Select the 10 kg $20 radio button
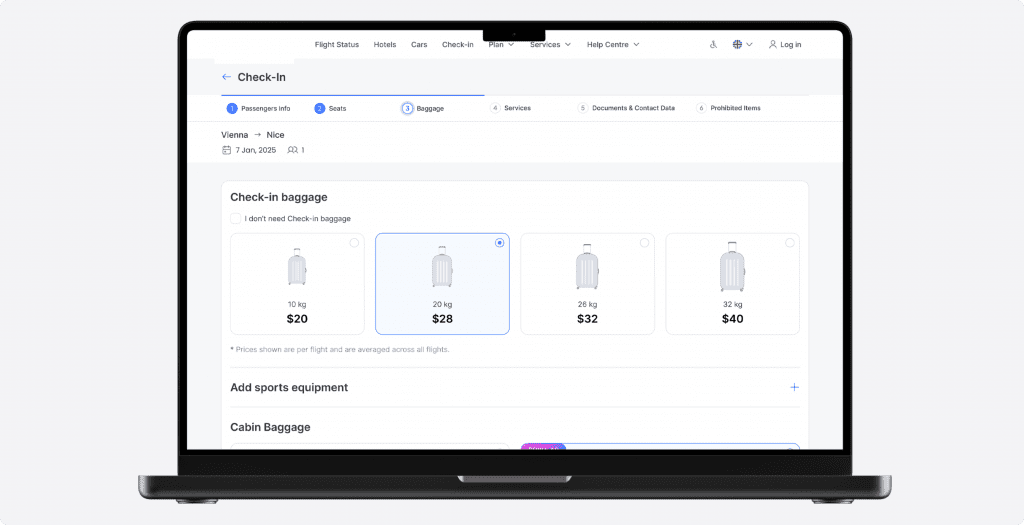 point(354,243)
